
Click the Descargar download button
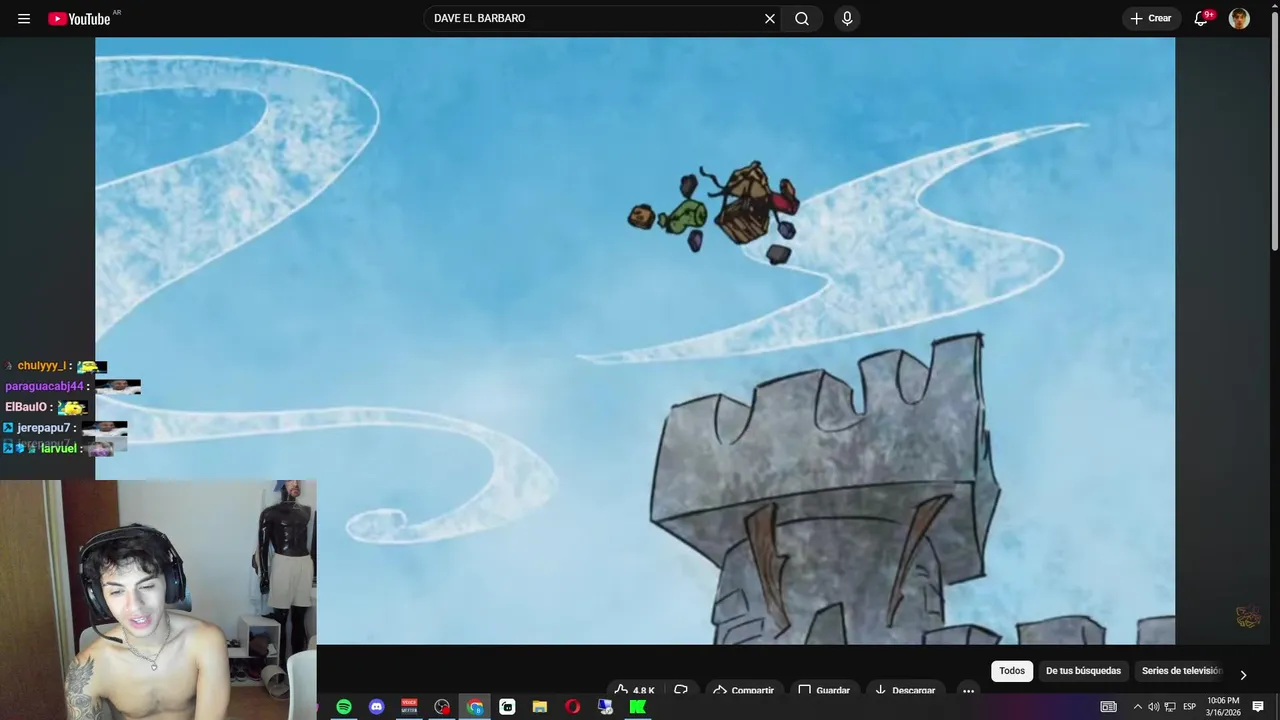[905, 690]
